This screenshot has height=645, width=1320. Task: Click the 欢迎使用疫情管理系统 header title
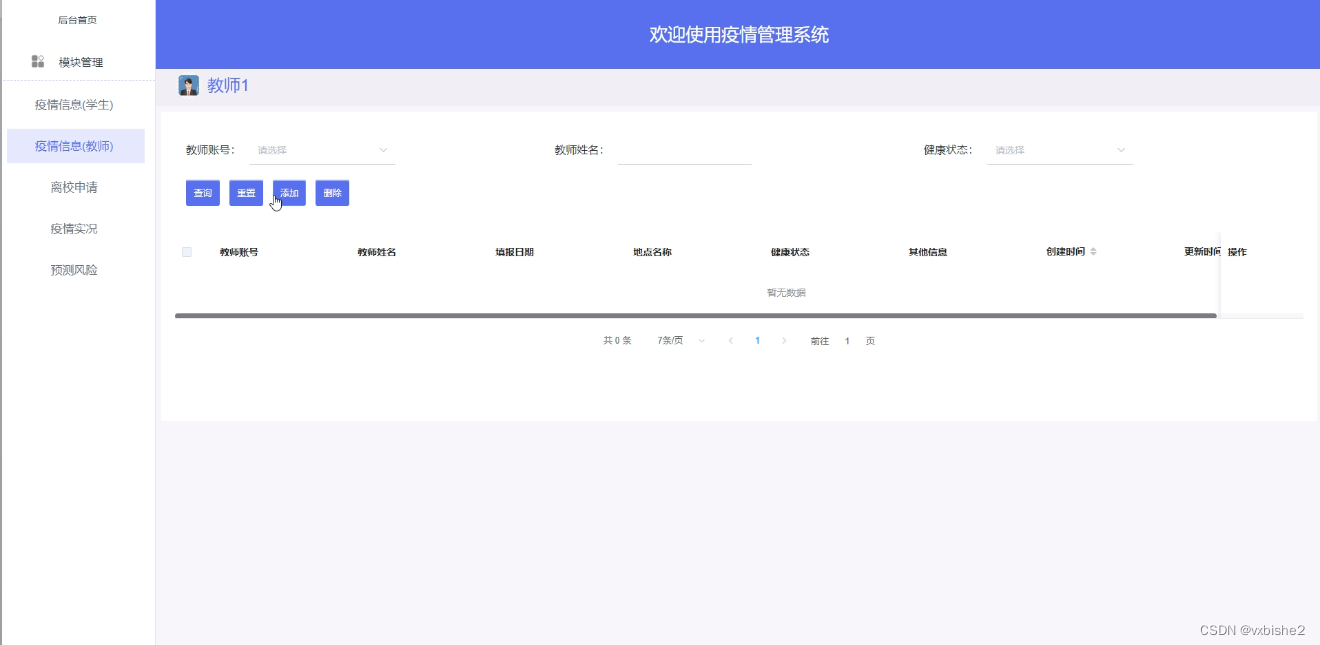739,35
